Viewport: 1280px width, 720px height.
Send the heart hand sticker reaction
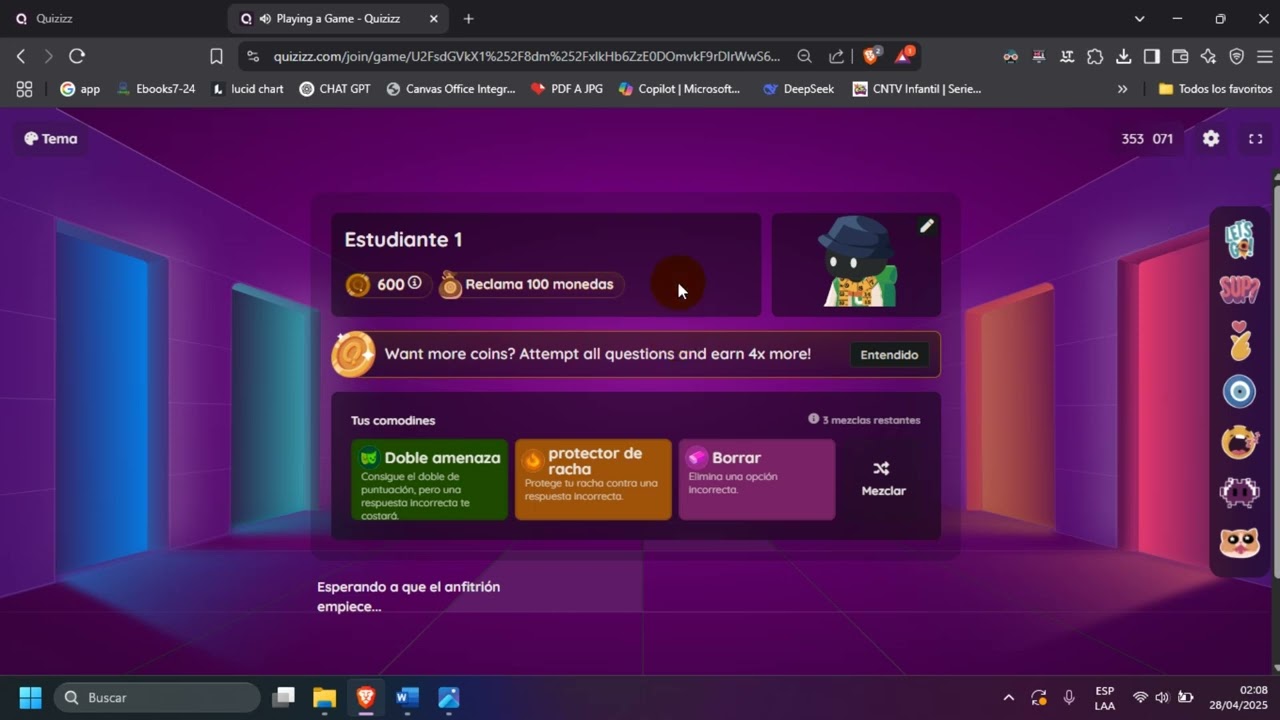pyautogui.click(x=1240, y=341)
